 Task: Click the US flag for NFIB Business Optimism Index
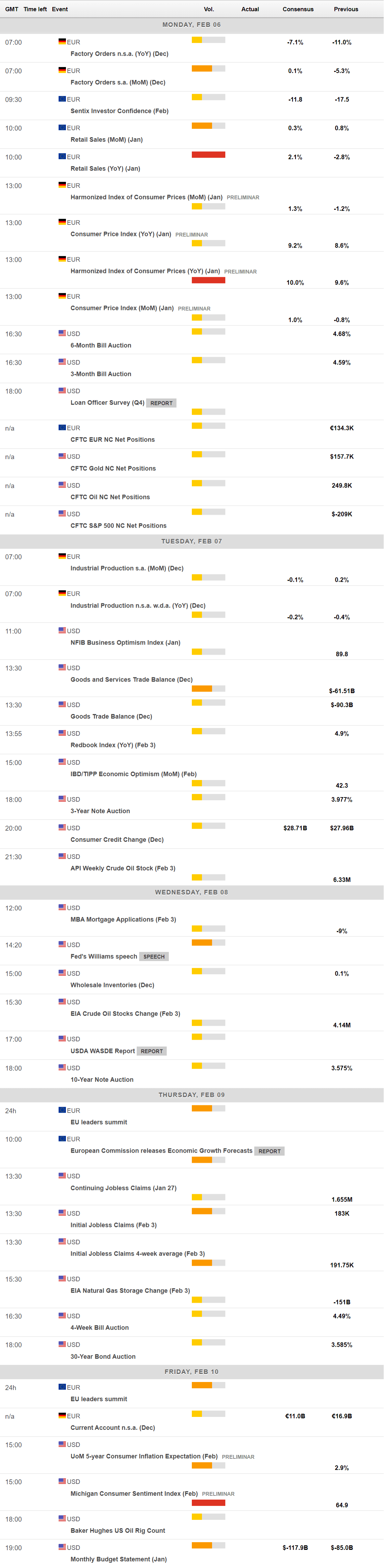point(62,630)
